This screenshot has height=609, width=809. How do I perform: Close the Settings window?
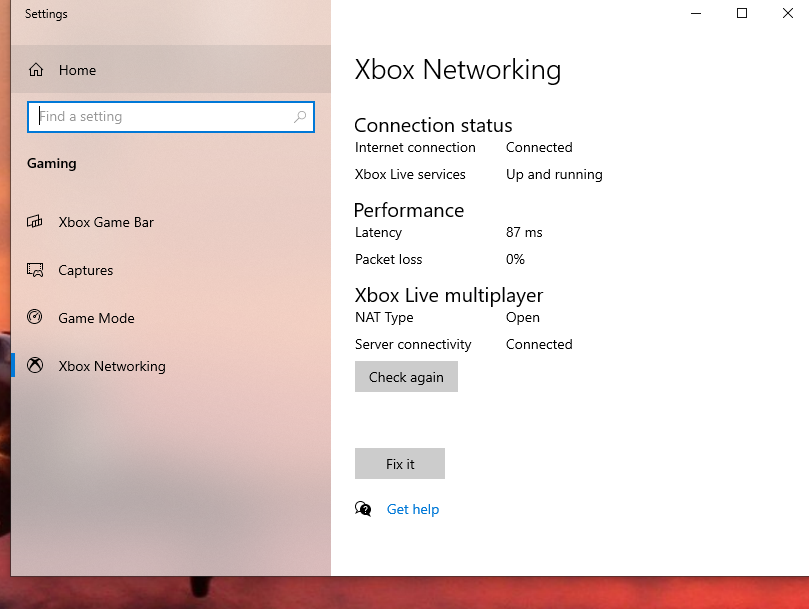787,13
